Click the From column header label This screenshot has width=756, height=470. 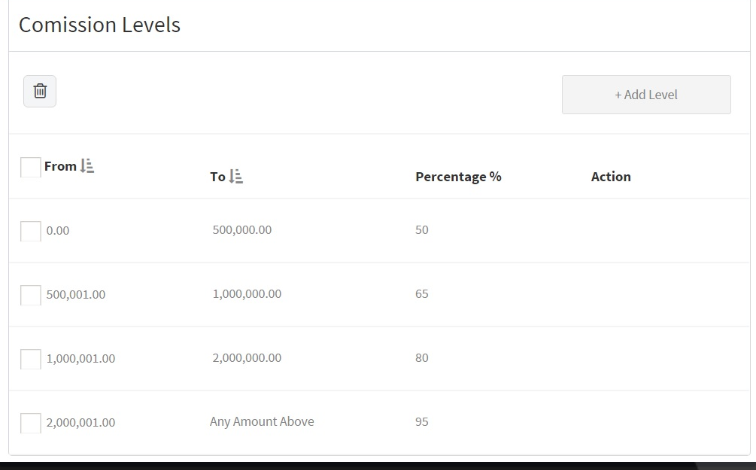60,167
